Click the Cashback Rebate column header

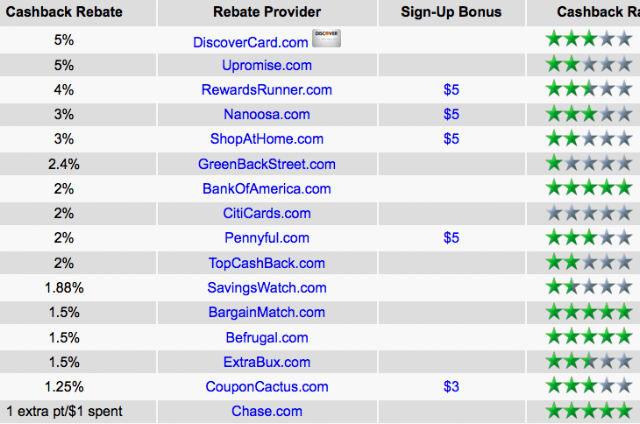(64, 12)
